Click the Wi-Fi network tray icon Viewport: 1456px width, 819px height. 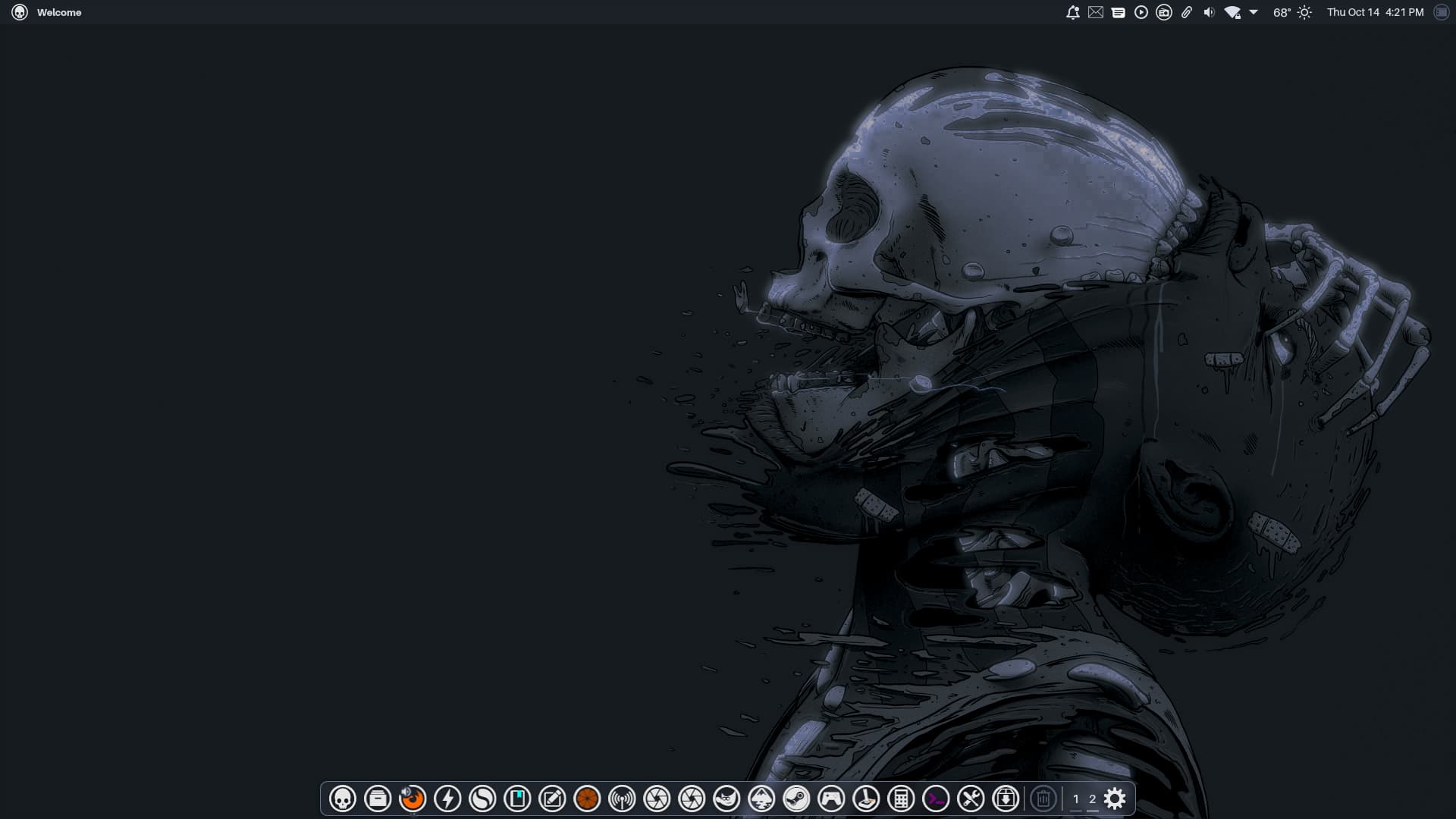click(x=1232, y=12)
